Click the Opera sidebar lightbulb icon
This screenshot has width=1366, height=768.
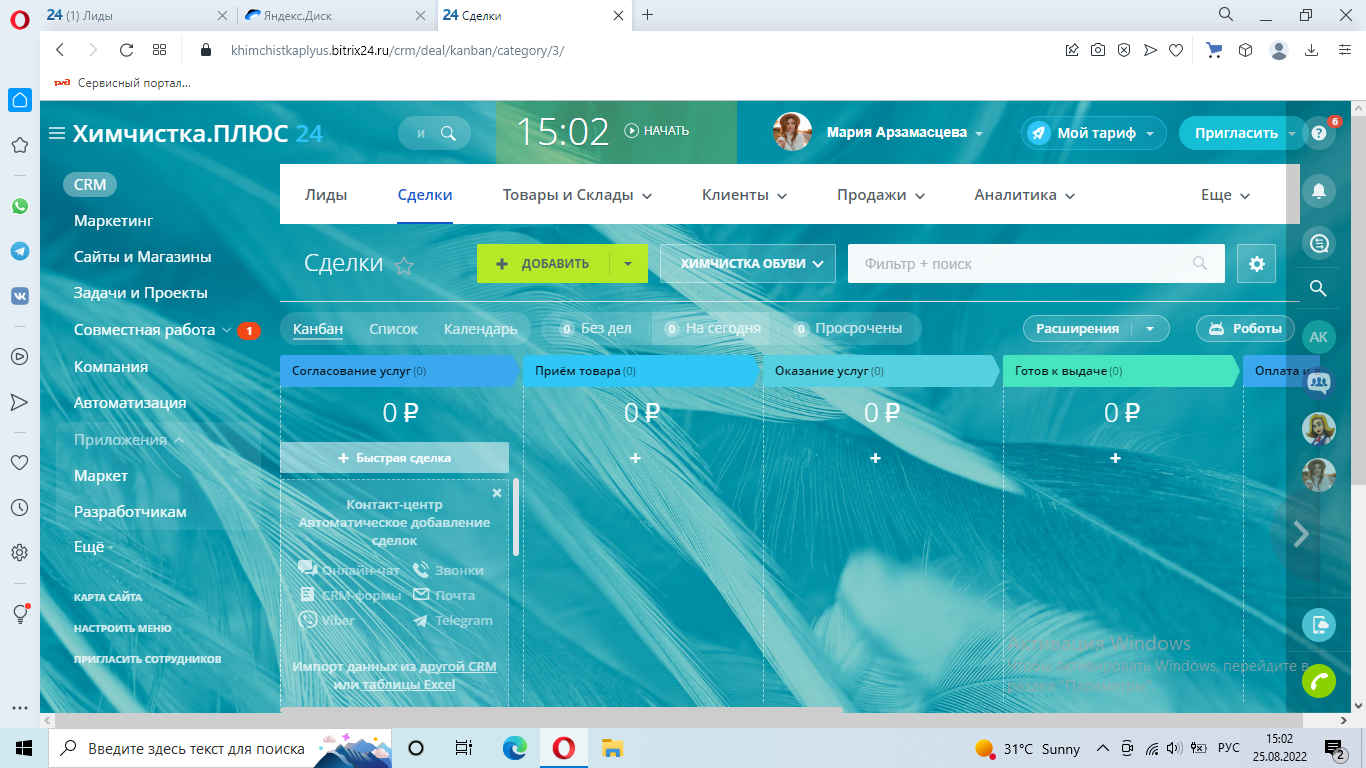click(20, 614)
